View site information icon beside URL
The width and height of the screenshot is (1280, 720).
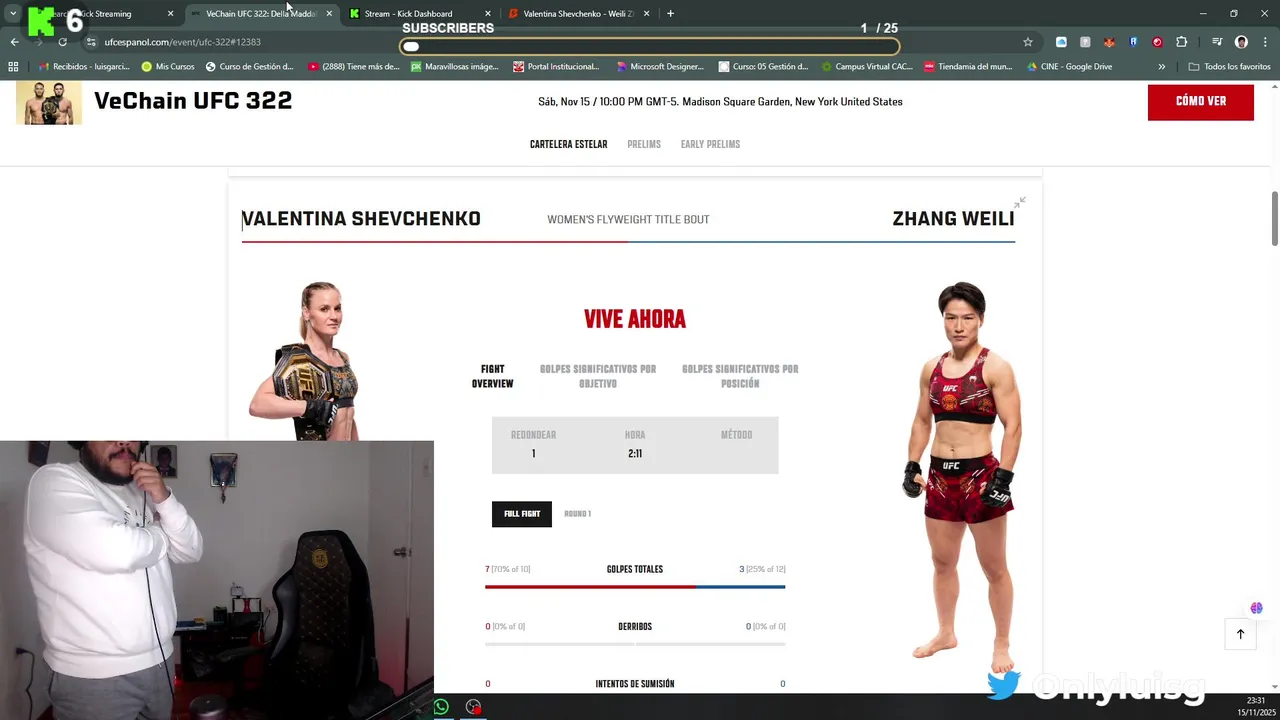tap(91, 42)
